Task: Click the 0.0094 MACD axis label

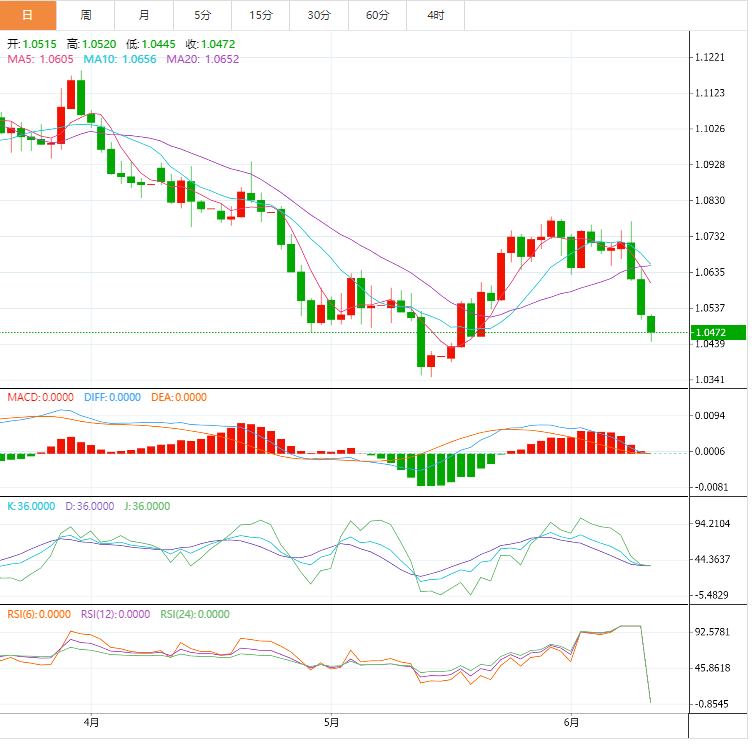Action: [x=710, y=416]
